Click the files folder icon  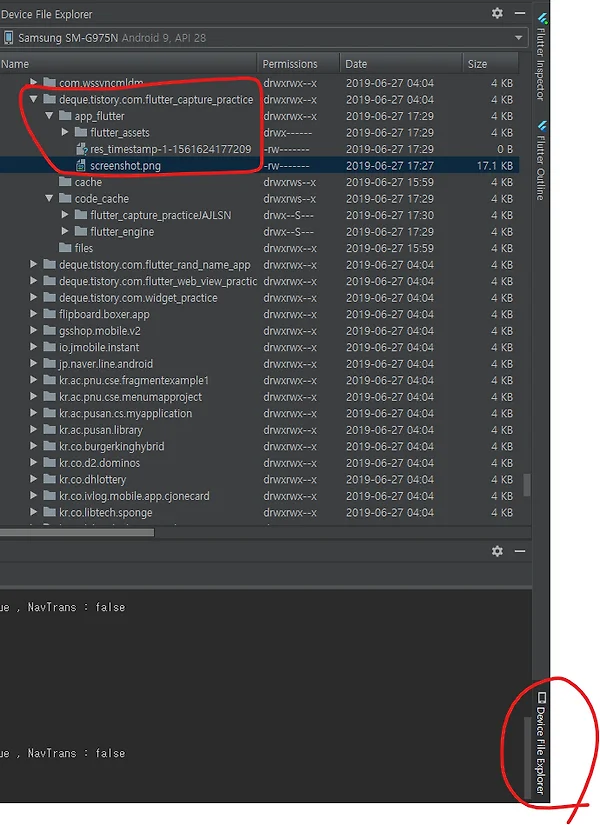65,247
